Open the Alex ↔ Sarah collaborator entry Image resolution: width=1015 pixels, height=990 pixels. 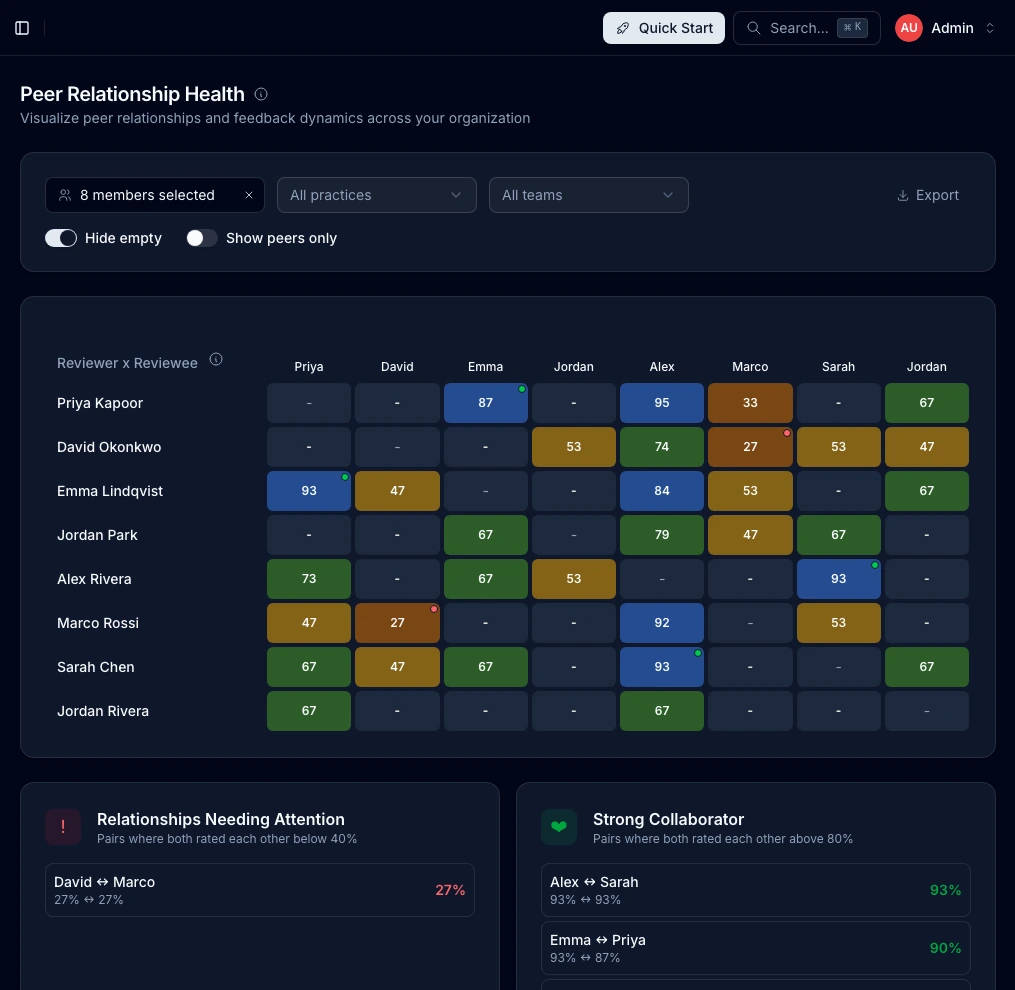click(755, 890)
